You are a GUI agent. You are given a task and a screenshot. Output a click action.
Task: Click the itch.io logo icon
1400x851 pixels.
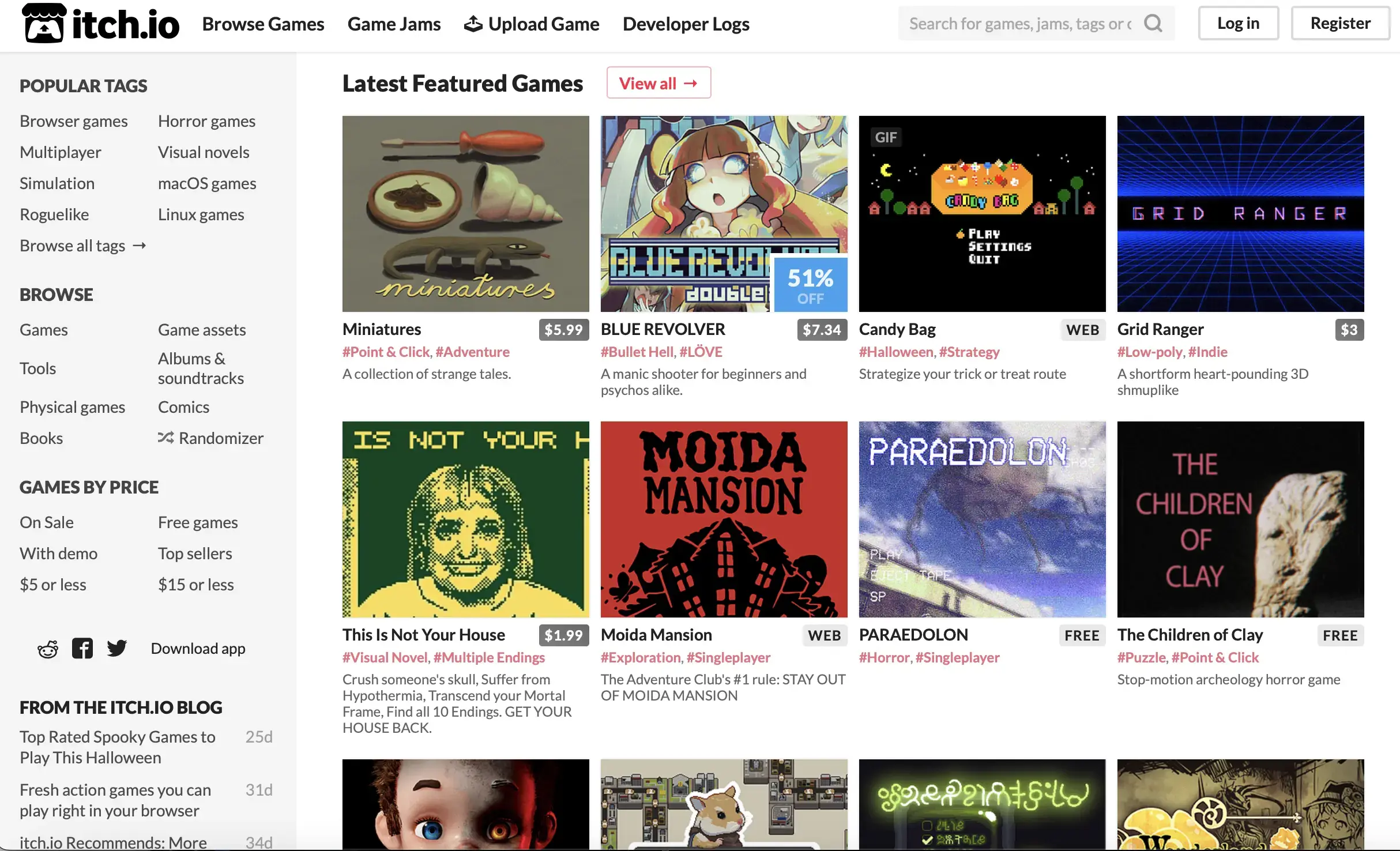(x=44, y=23)
